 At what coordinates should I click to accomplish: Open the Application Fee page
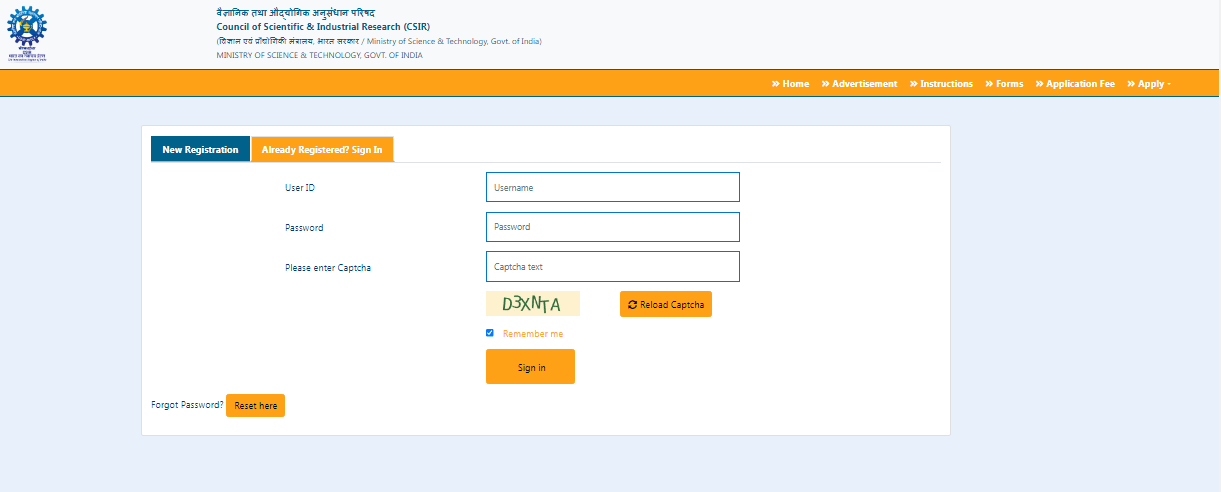click(x=1075, y=84)
